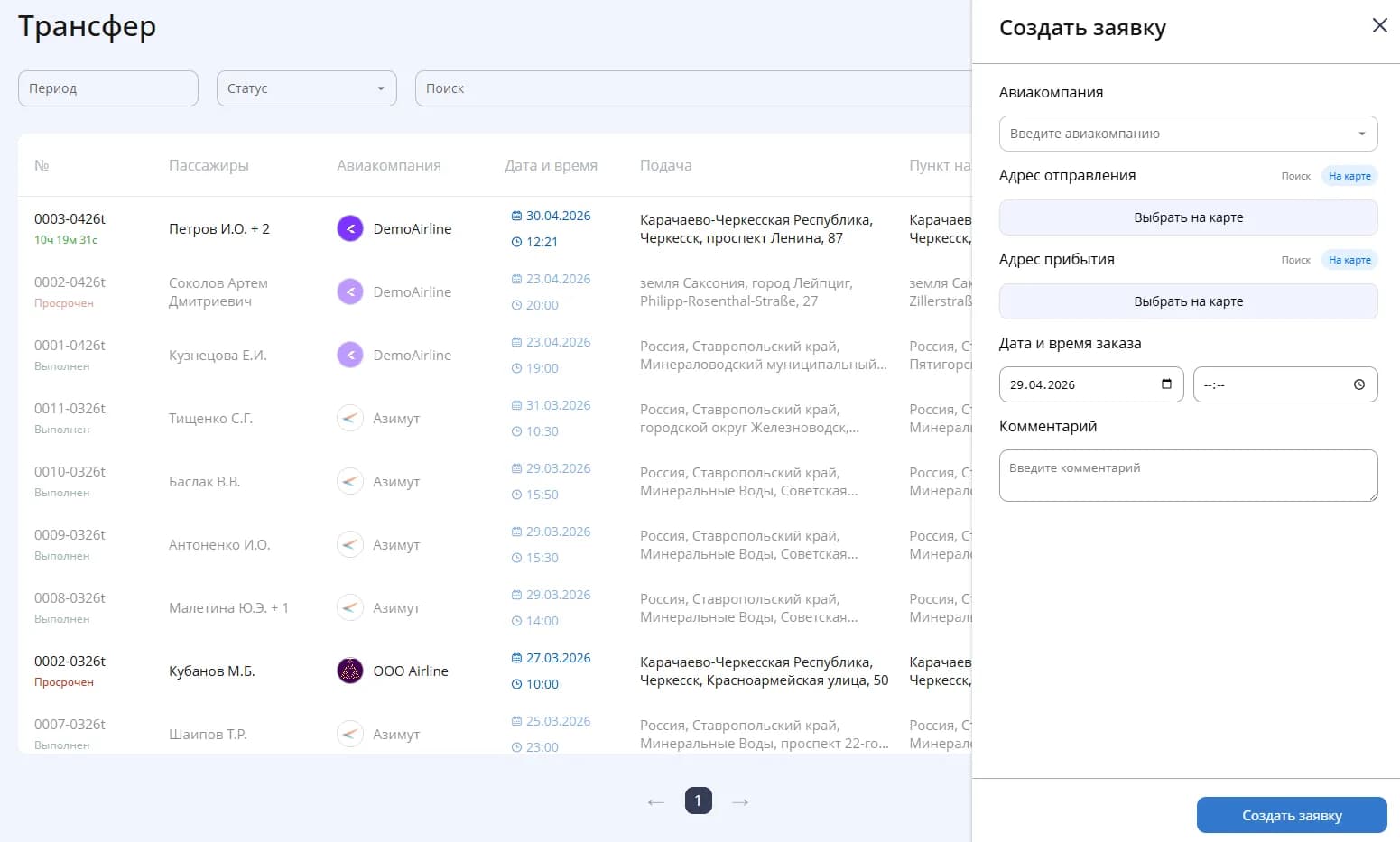Open the Статус filter dropdown
The image size is (1400, 842).
pos(307,88)
